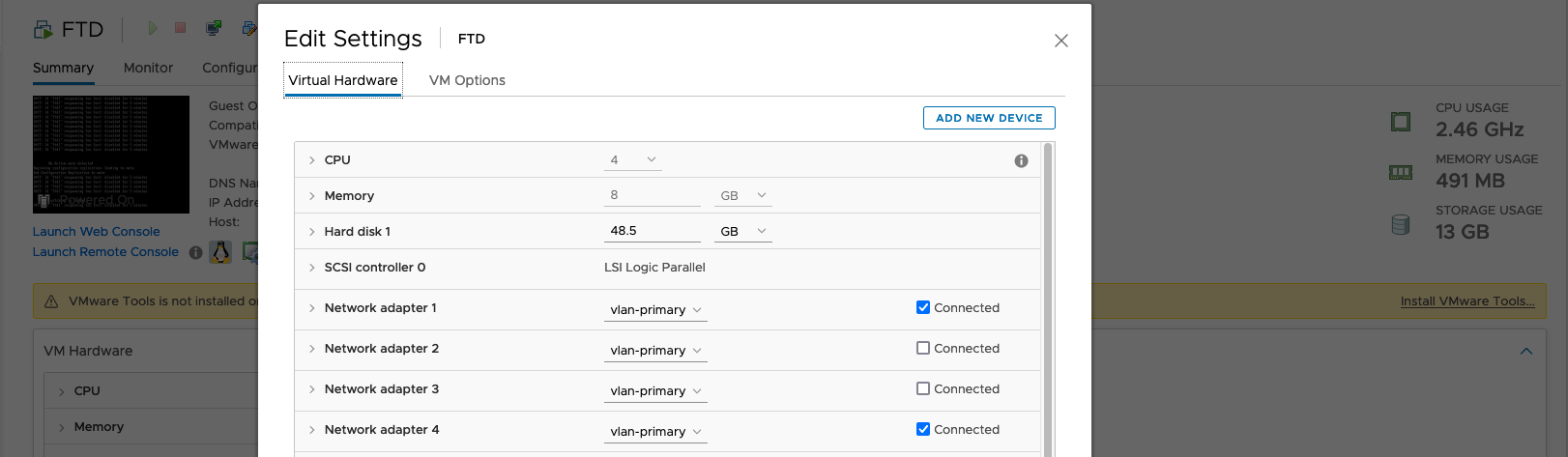Screen dimensions: 1568x457
Task: Expand the Hard disk 1 row
Action: pyautogui.click(x=312, y=232)
